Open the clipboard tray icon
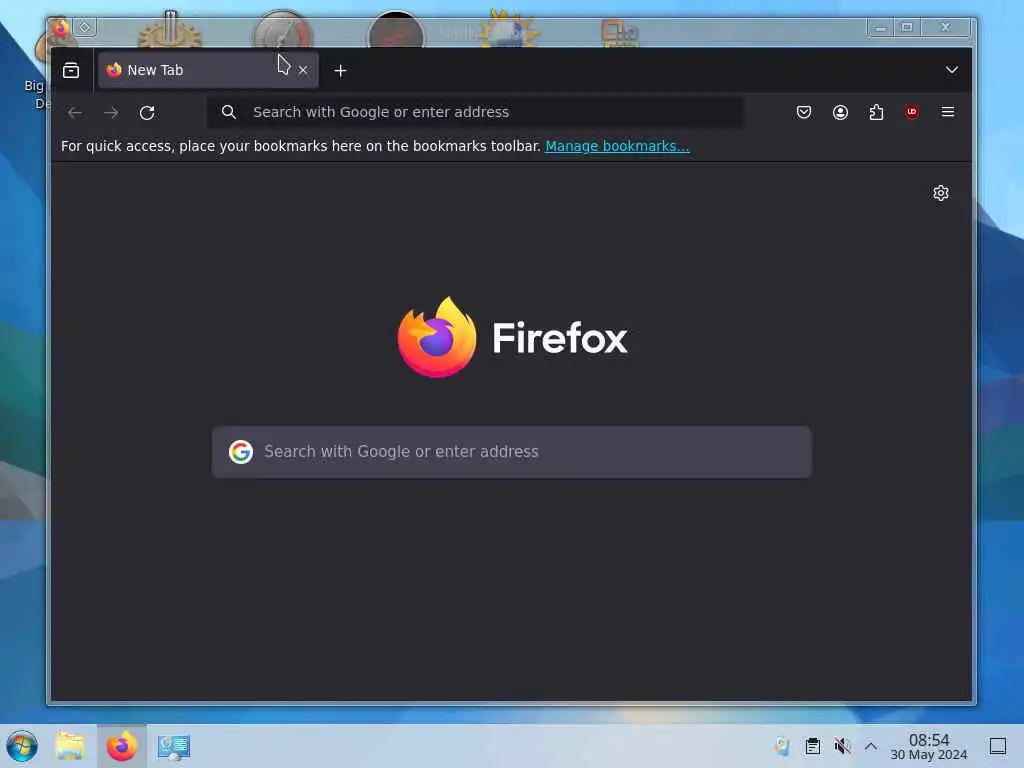 pos(812,746)
